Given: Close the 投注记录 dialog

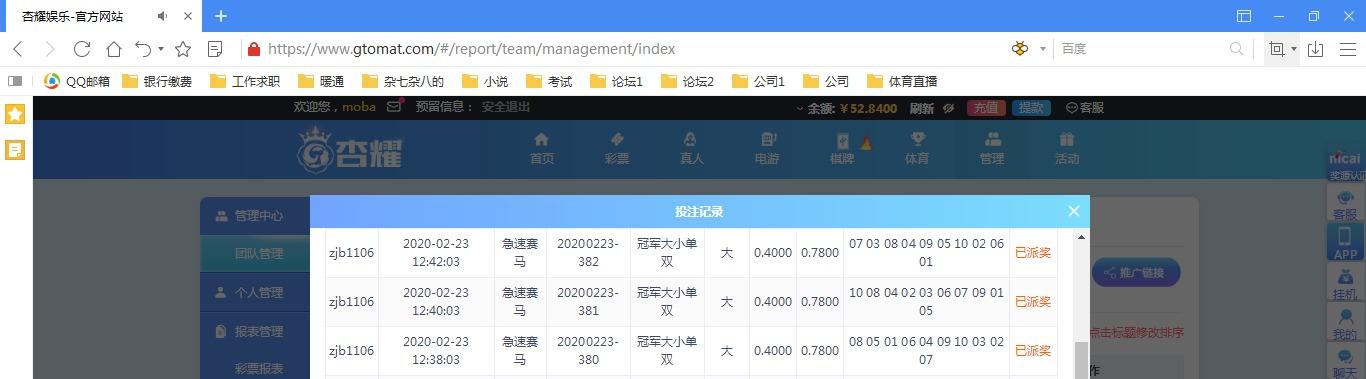Looking at the screenshot, I should (1073, 211).
